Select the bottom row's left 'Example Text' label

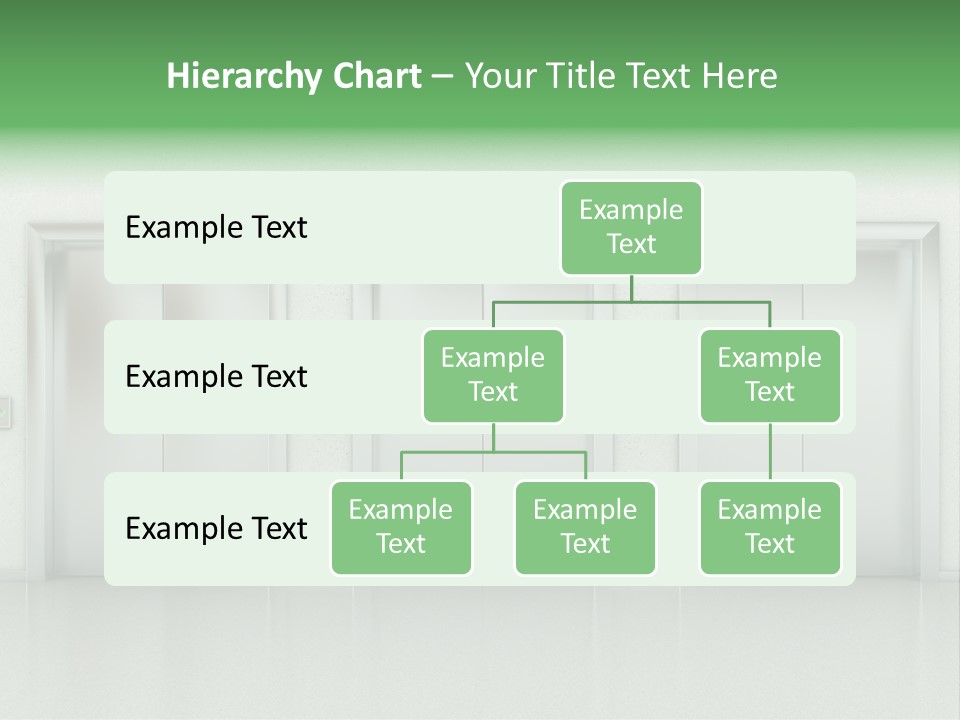tap(216, 528)
